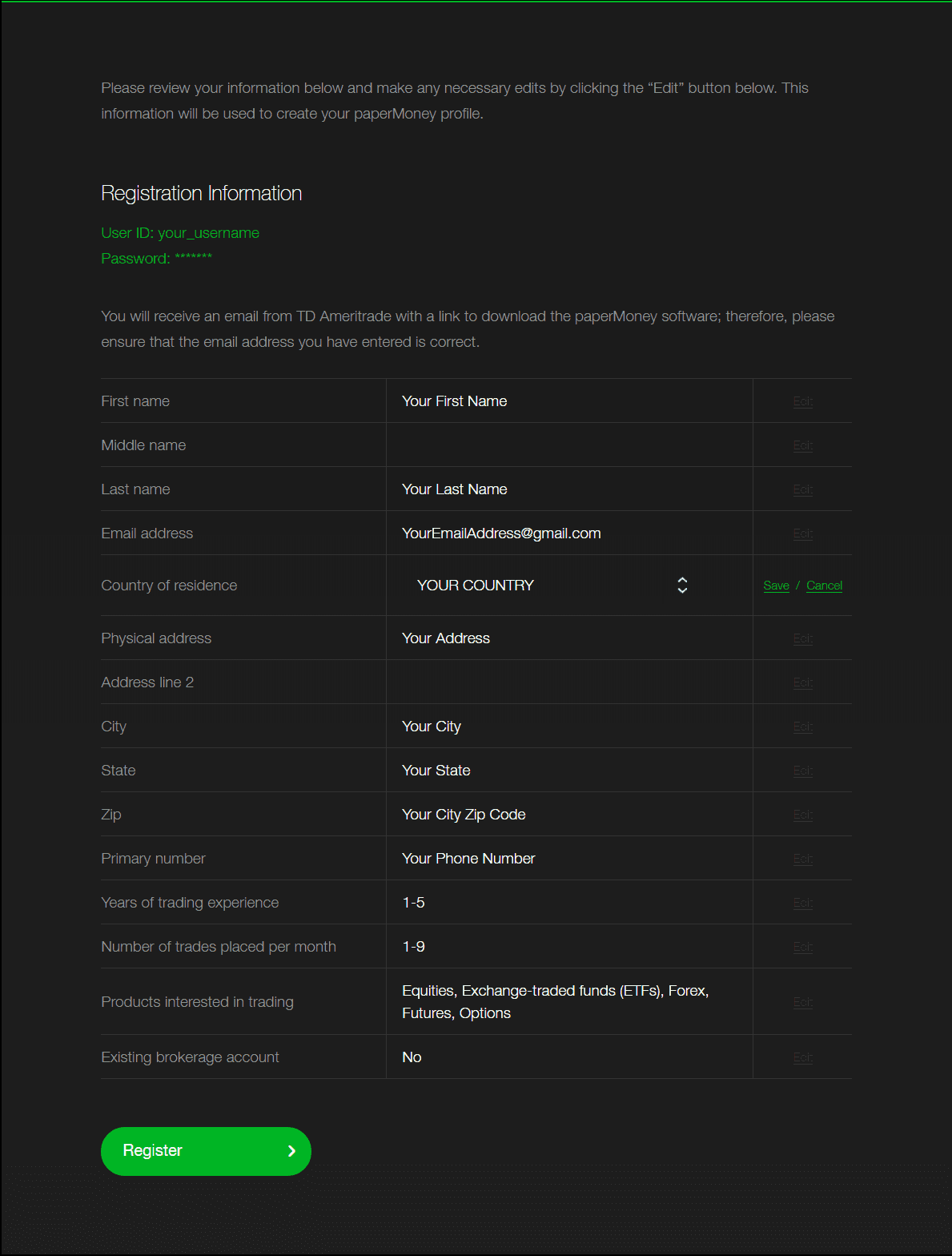Click the up-down arrows in the country selector

[x=682, y=586]
